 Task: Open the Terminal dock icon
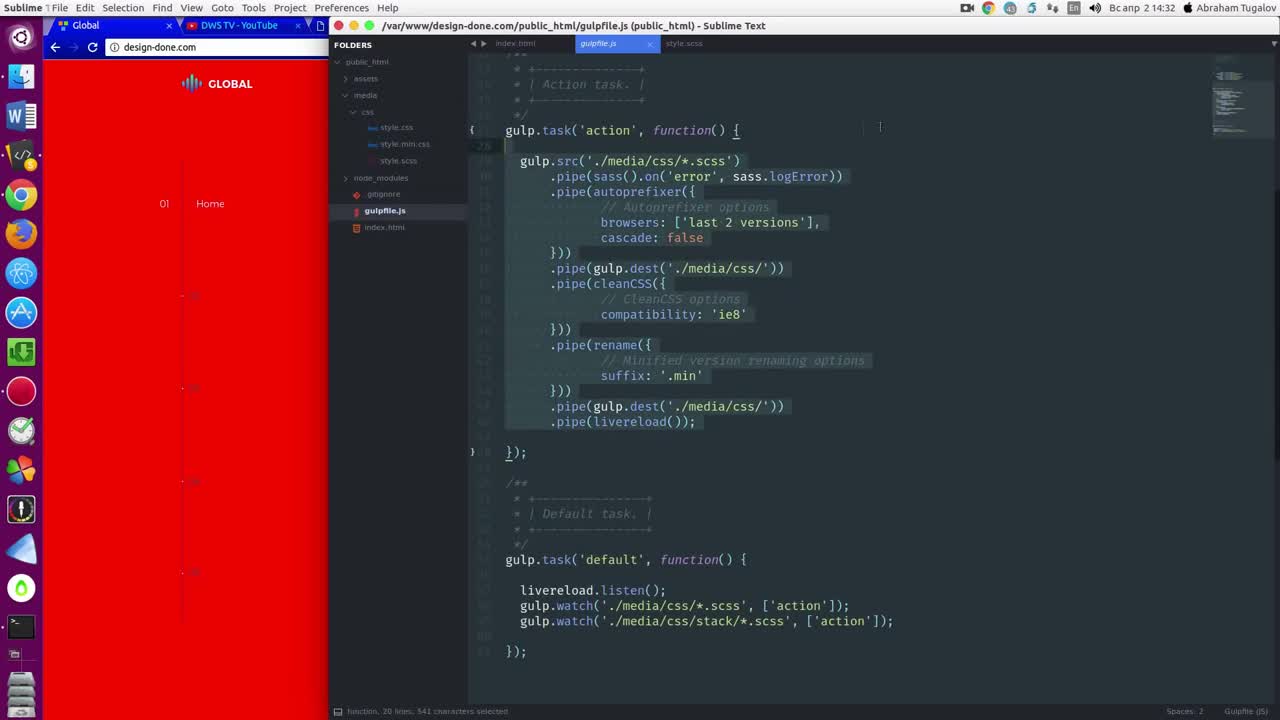pyautogui.click(x=21, y=626)
